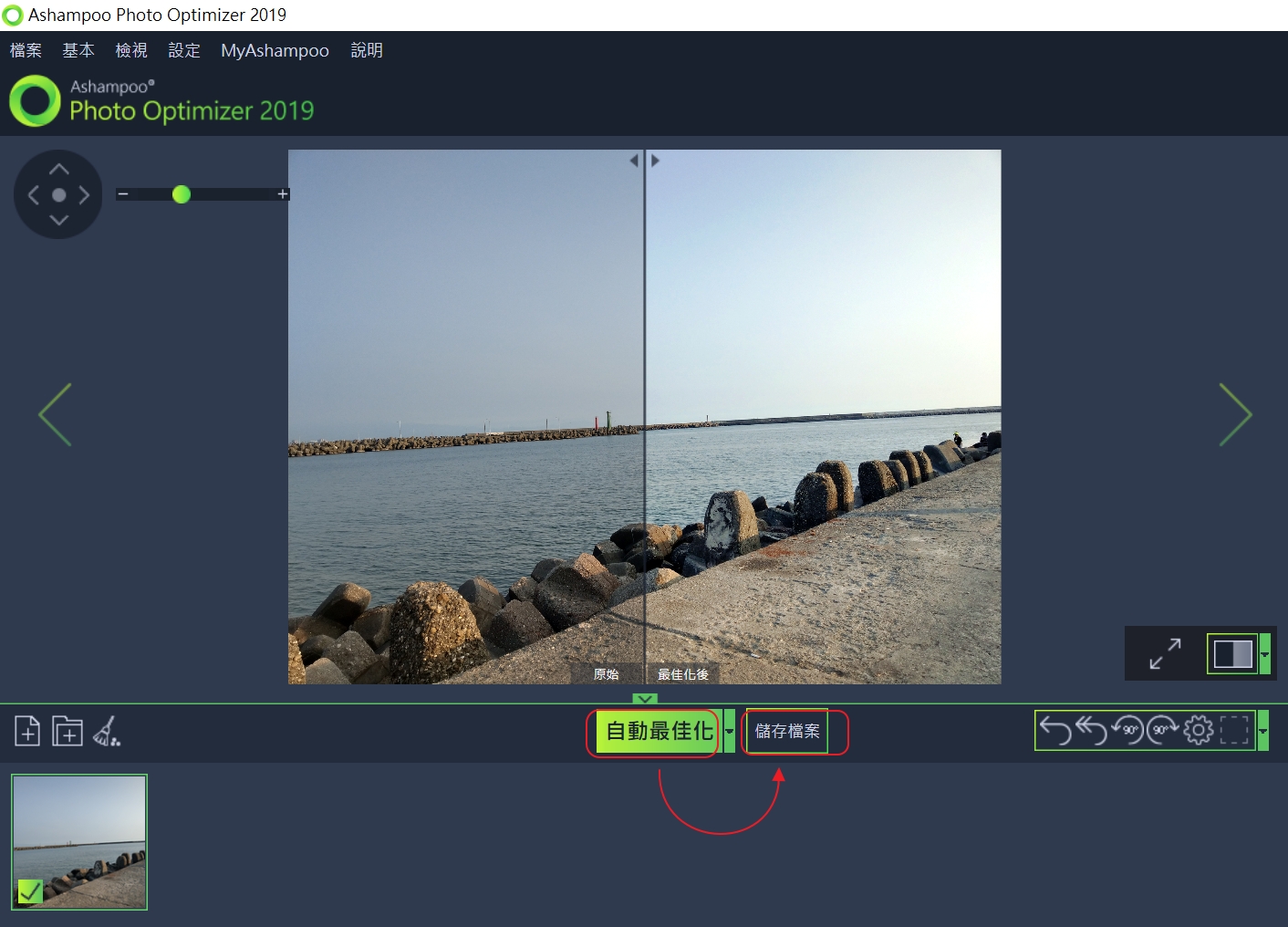Click the Ashampoo Photo Optimizer logo
The image size is (1288, 927).
tap(161, 101)
